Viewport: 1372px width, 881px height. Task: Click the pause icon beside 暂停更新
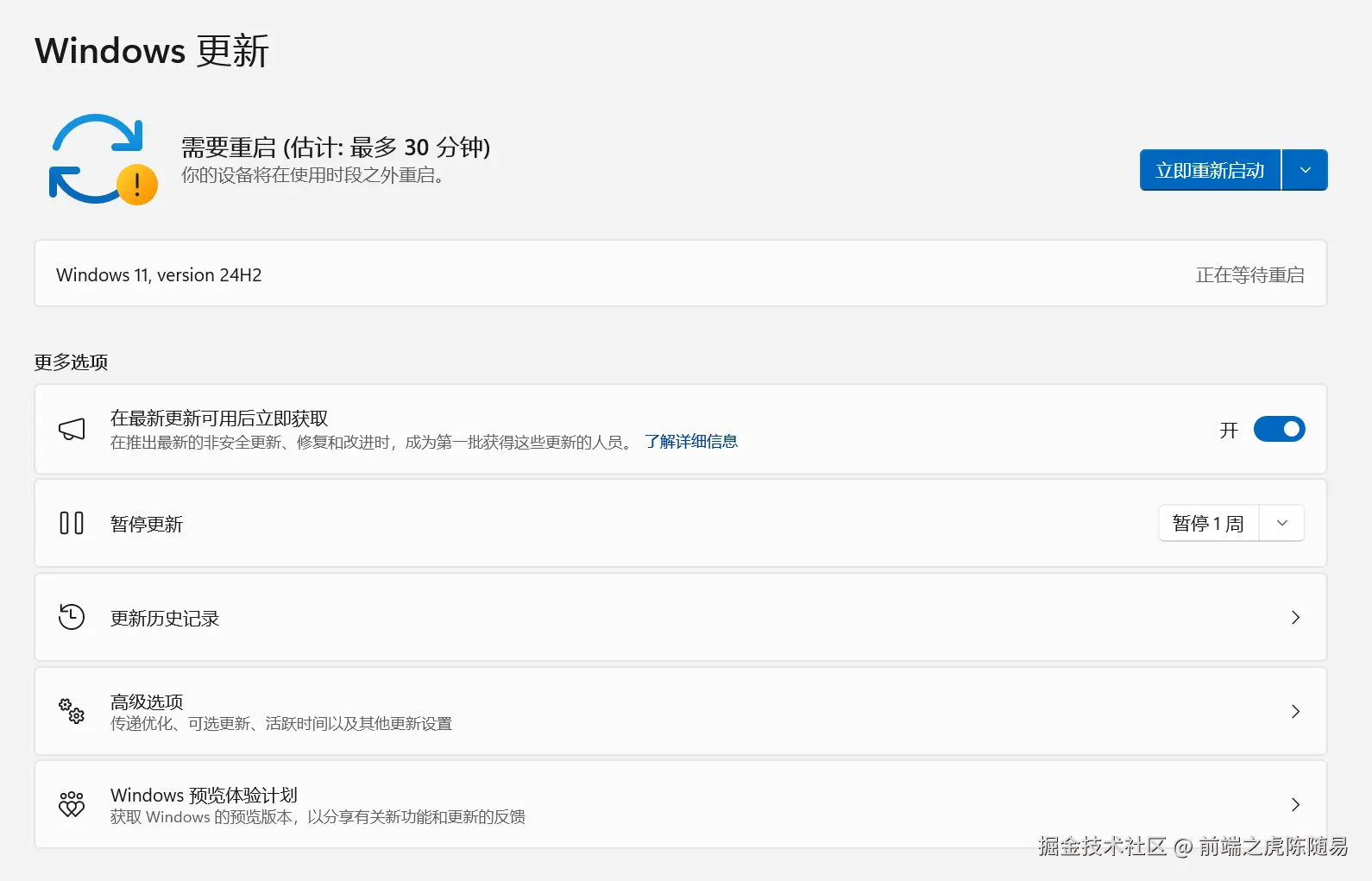[72, 523]
